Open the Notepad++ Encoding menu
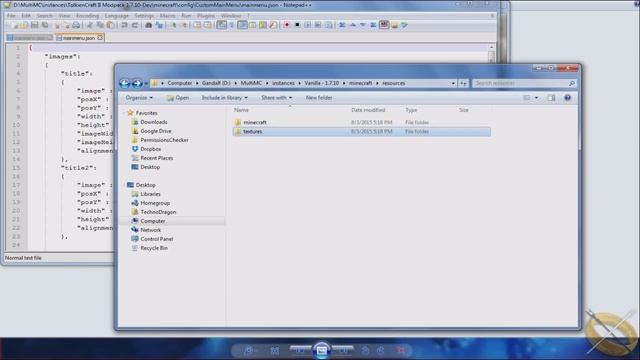Viewport: 640px width, 360px height. point(87,16)
